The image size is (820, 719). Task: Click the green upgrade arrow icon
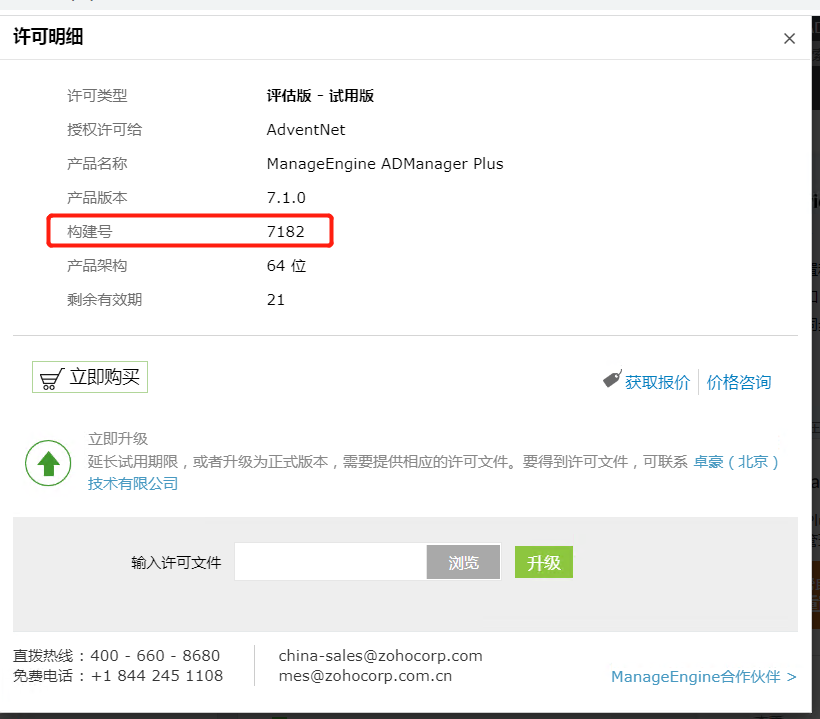click(47, 463)
